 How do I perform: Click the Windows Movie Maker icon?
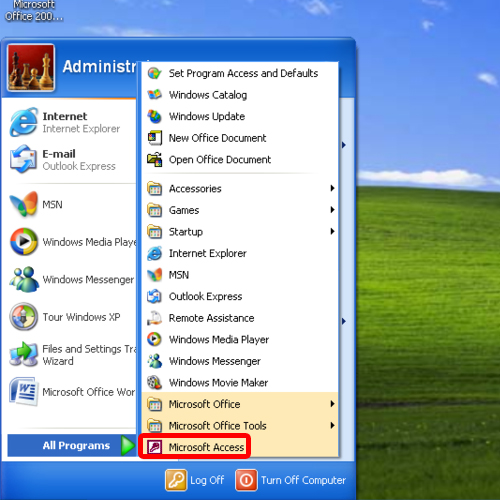click(155, 383)
